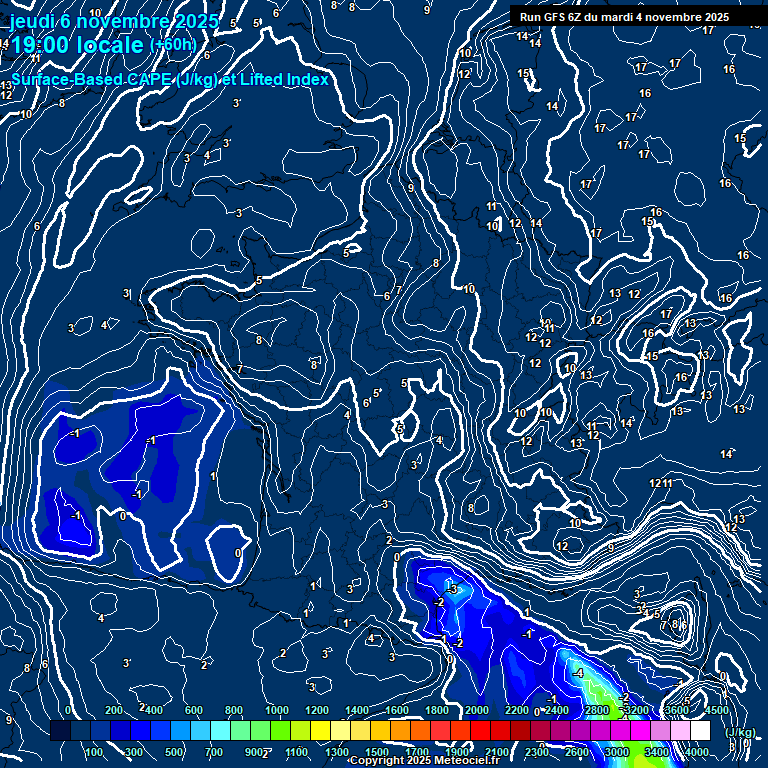This screenshot has width=768, height=768.
Task: Click the '19:00 locale' time text
Action: pyautogui.click(x=77, y=45)
